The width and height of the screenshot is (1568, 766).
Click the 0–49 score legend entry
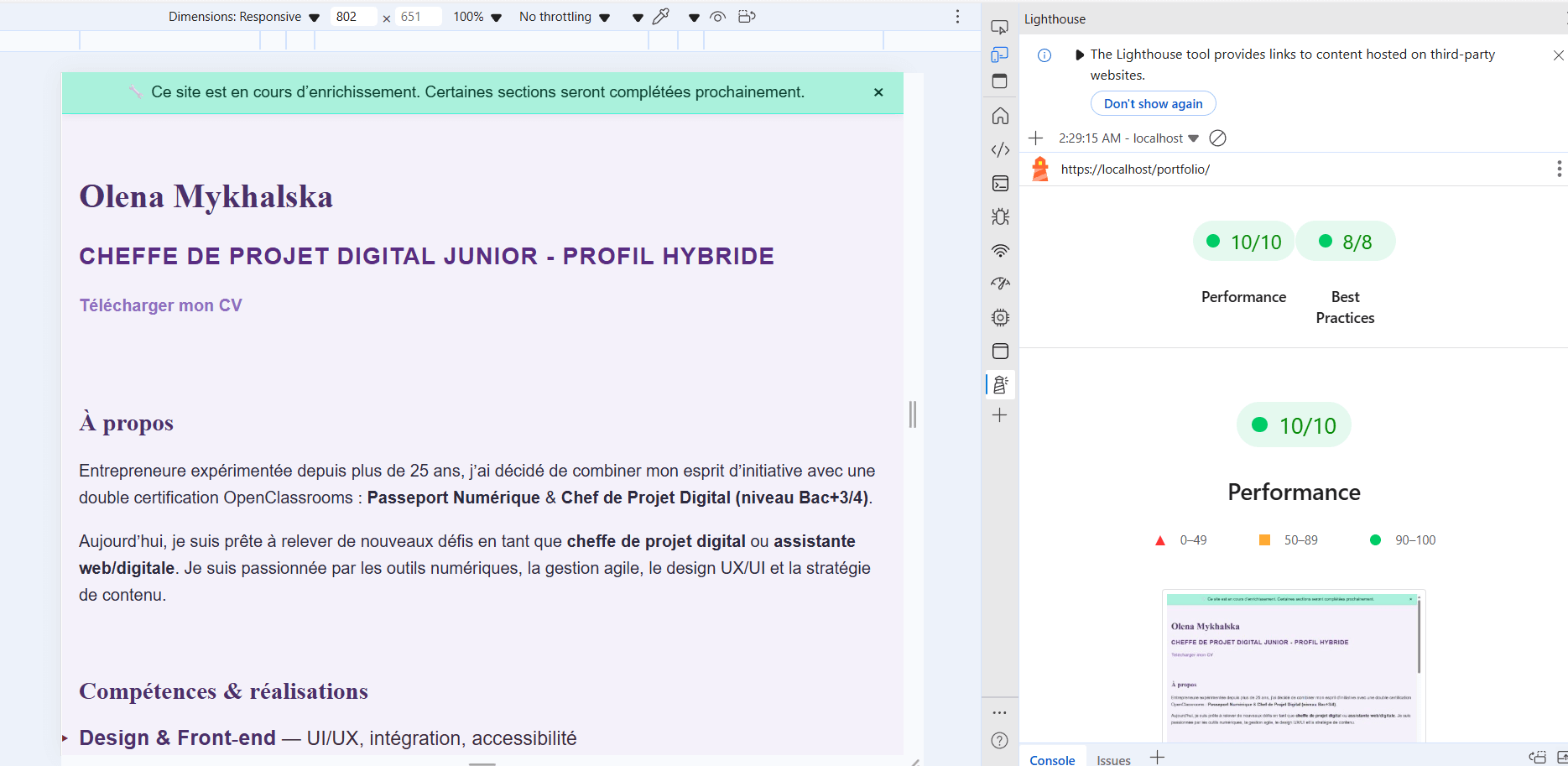1181,540
